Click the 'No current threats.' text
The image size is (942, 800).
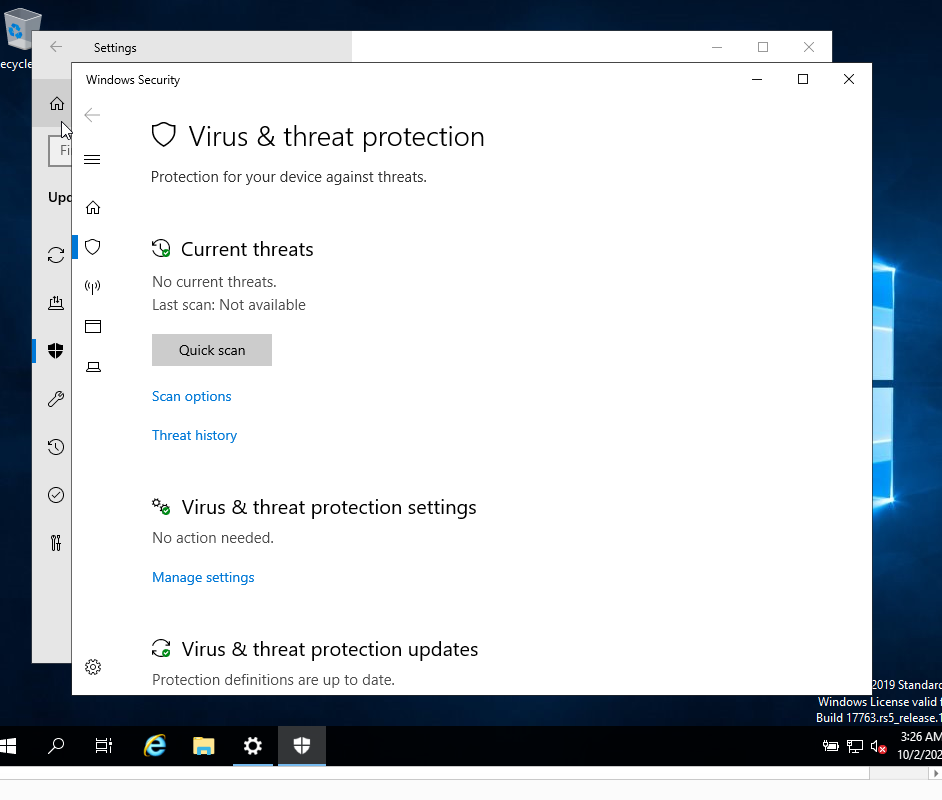(x=214, y=282)
